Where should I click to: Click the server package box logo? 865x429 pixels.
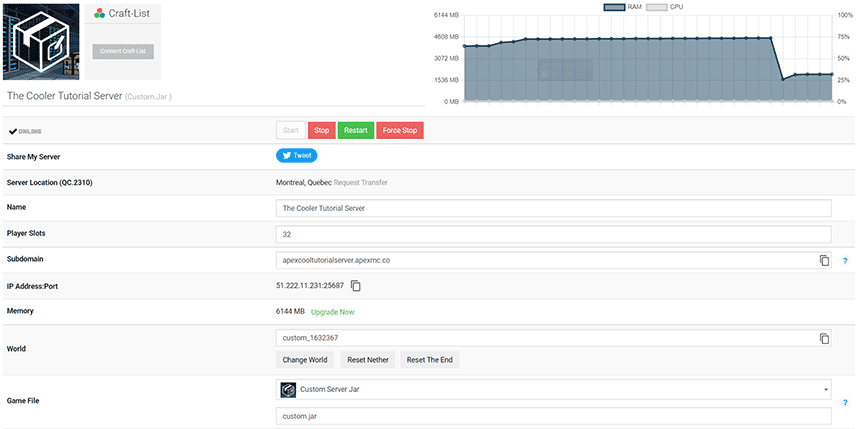(41, 40)
